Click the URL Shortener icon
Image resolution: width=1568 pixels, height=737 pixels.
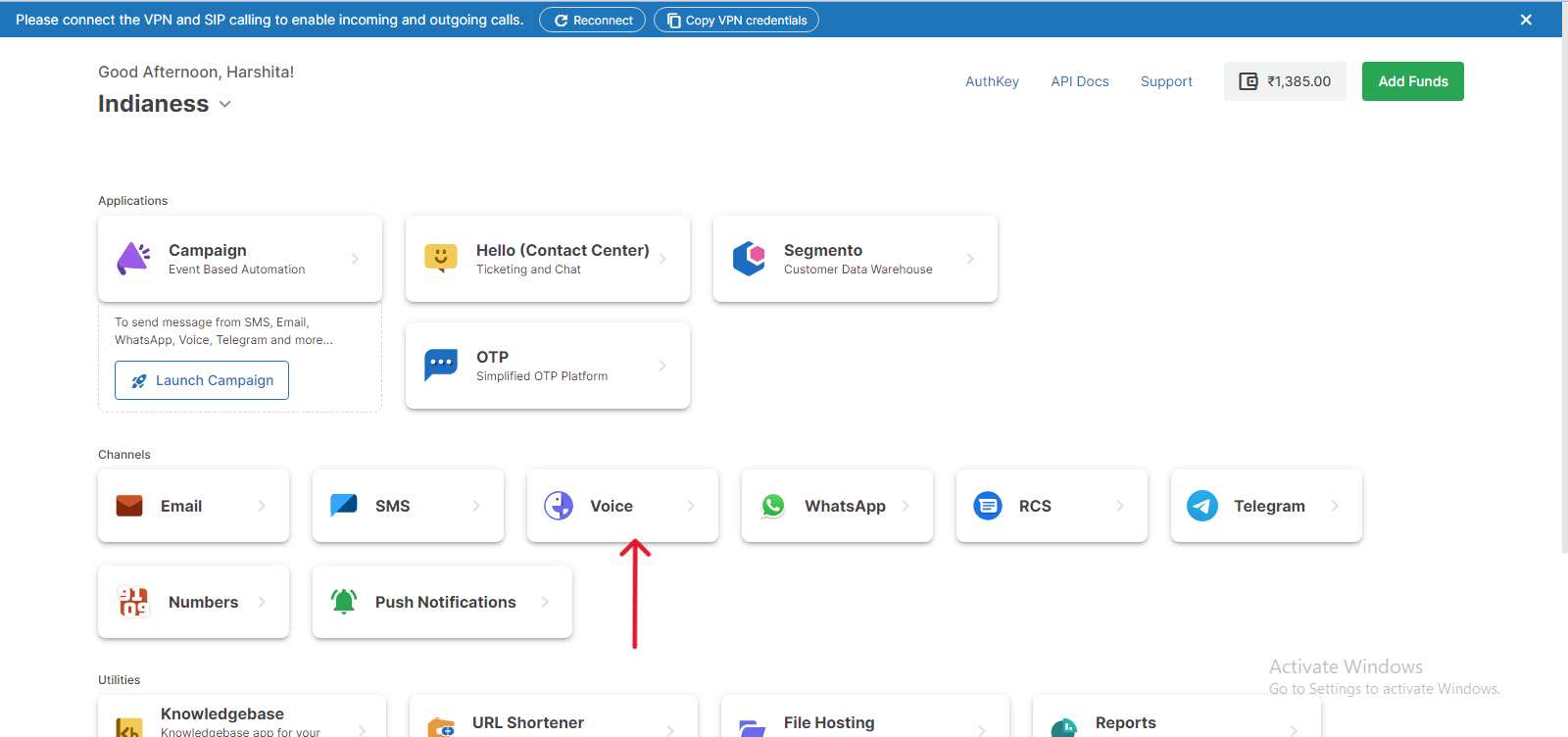tap(441, 728)
